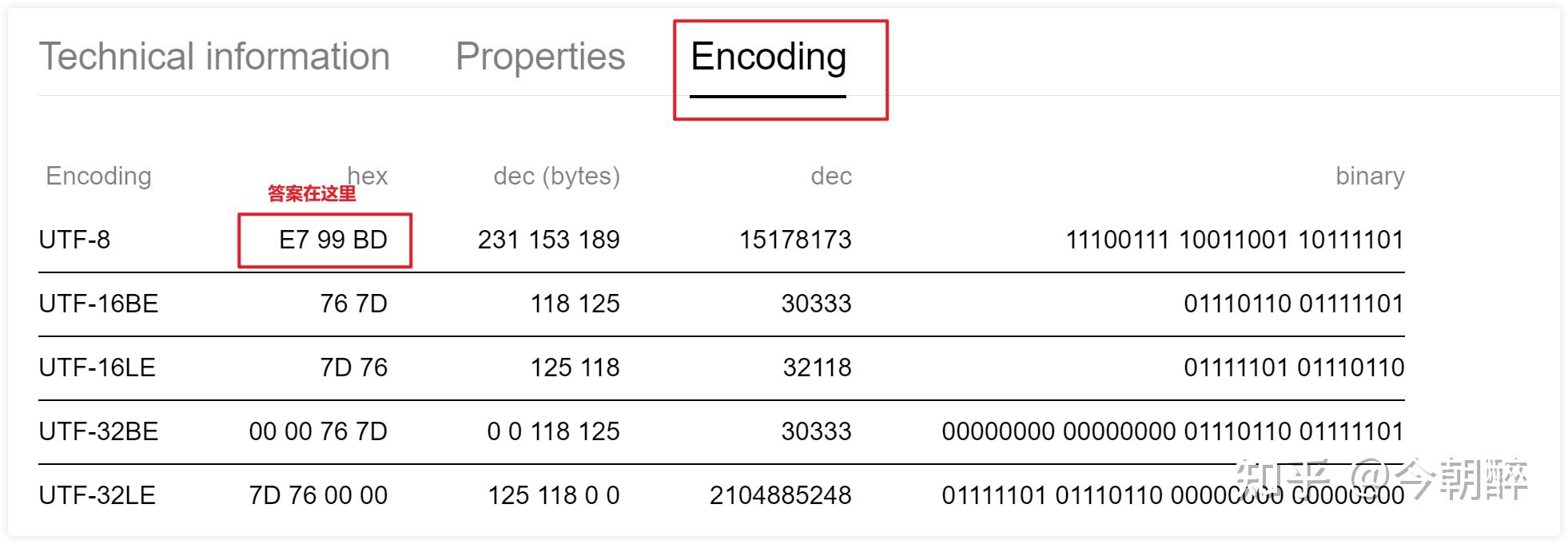Click the UTF-8 hex value E7 99 BD
The image size is (1568, 544).
click(332, 240)
